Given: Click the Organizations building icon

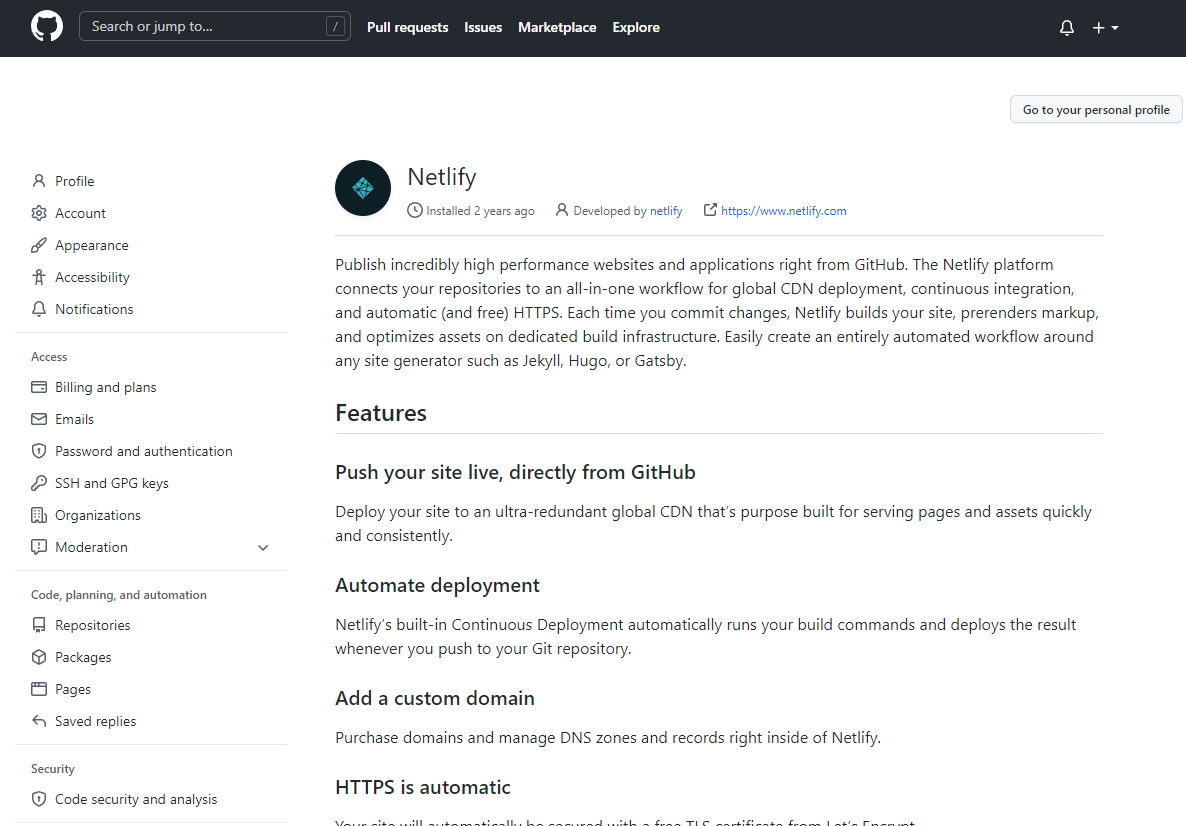Looking at the screenshot, I should pos(39,515).
